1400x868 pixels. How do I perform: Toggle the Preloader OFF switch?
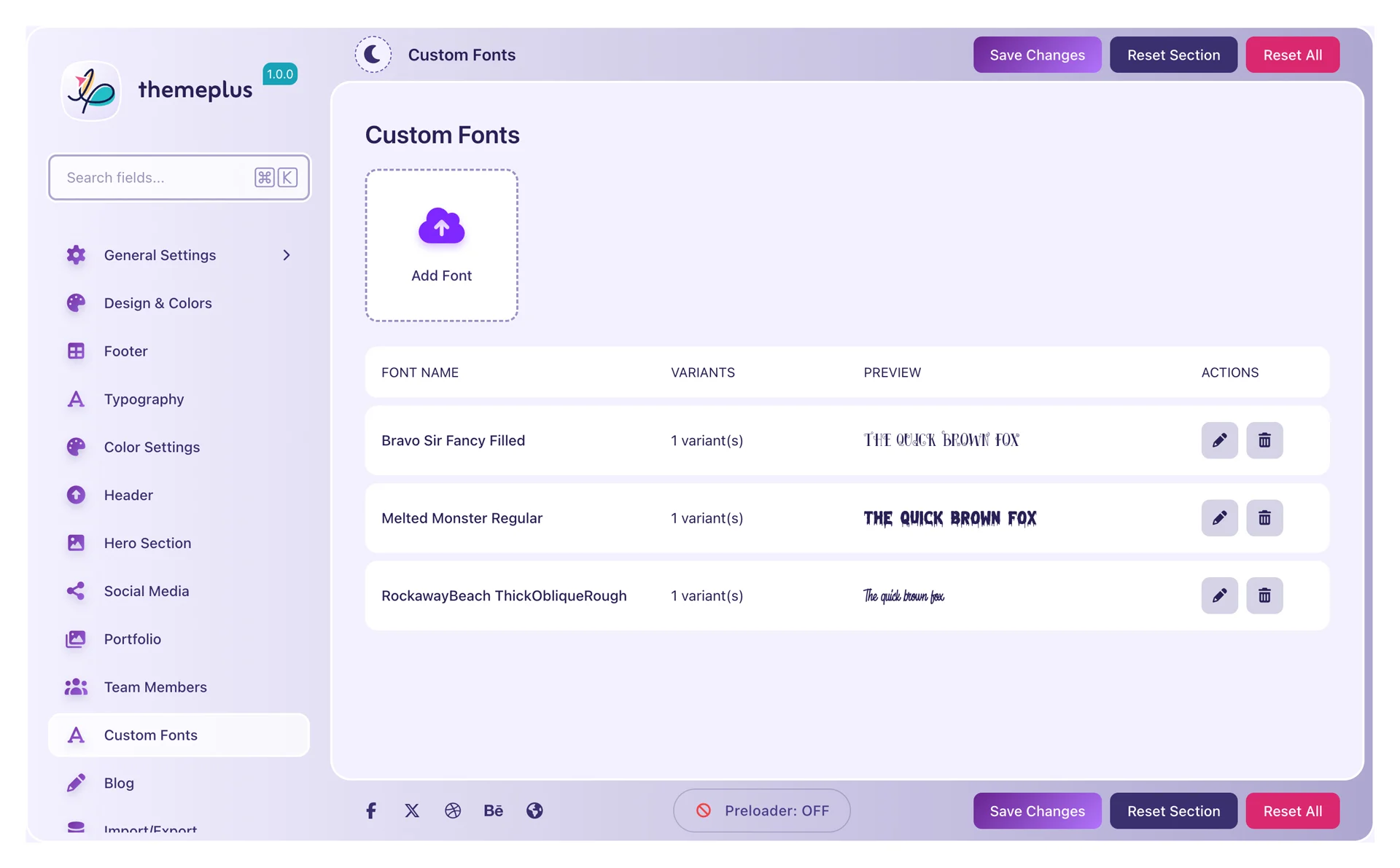(761, 810)
